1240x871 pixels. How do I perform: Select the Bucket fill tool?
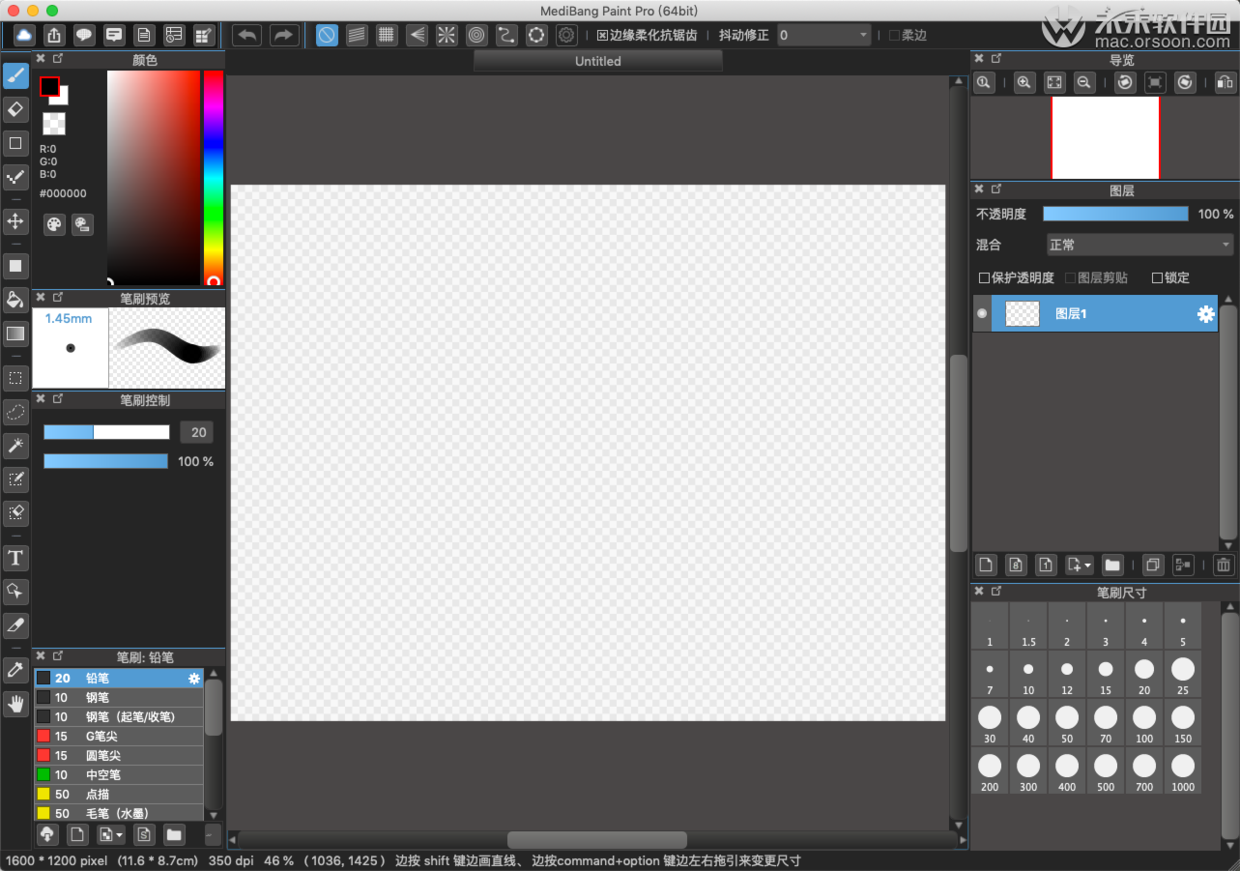pos(15,300)
